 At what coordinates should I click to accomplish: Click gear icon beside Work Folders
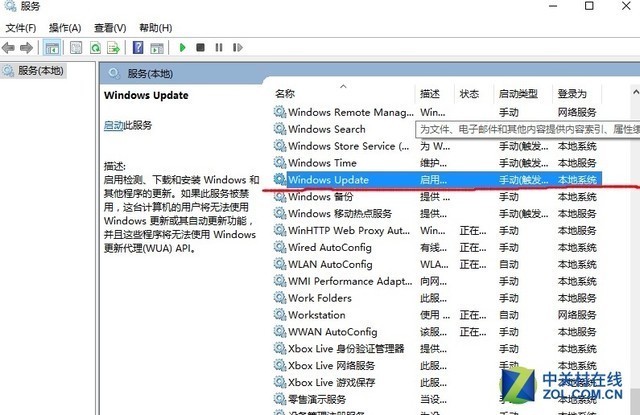[x=280, y=298]
